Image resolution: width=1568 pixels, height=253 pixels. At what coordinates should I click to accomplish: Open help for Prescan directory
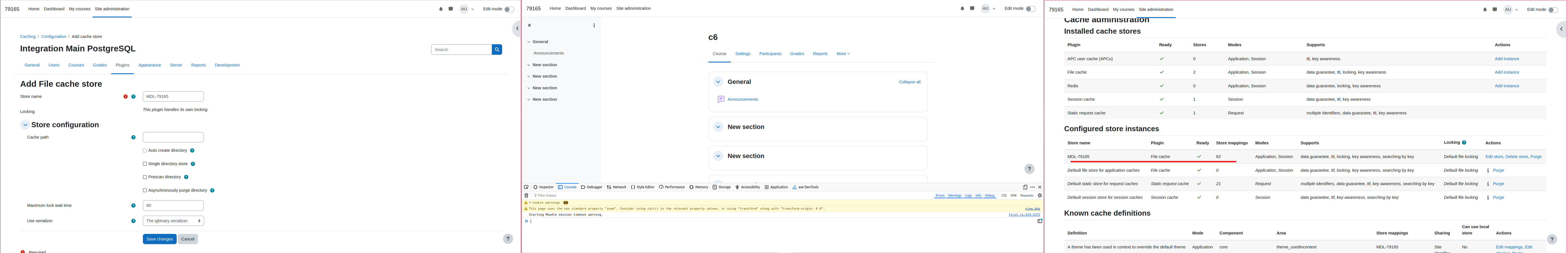186,177
